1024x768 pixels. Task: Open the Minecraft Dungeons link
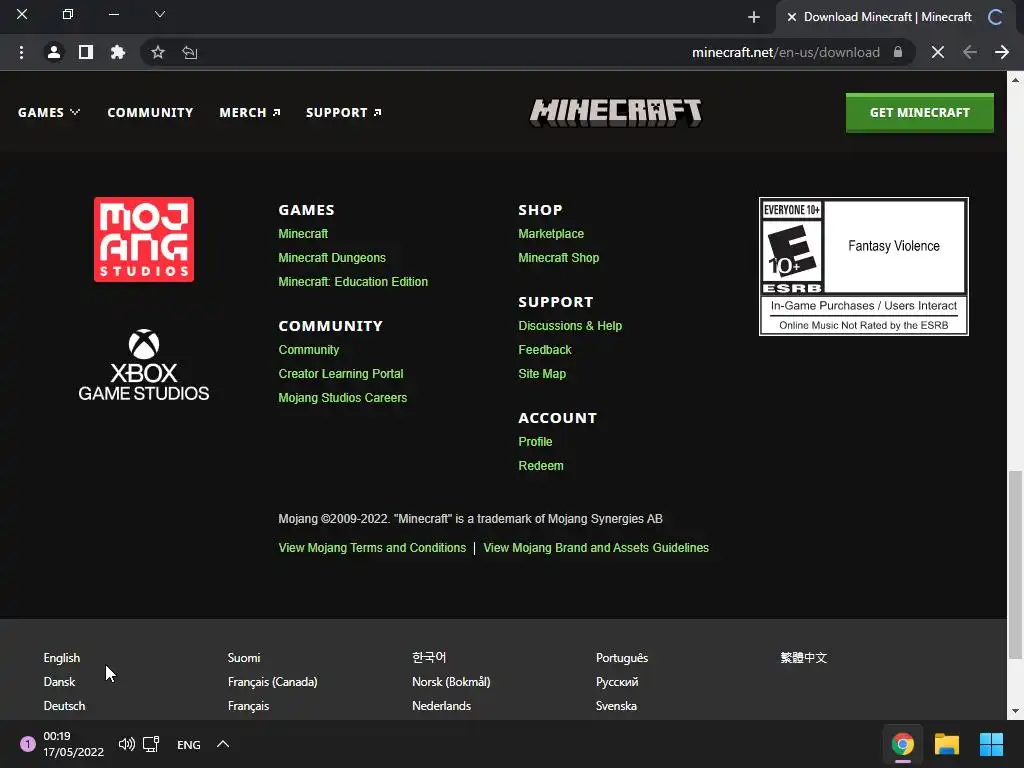[x=332, y=258]
